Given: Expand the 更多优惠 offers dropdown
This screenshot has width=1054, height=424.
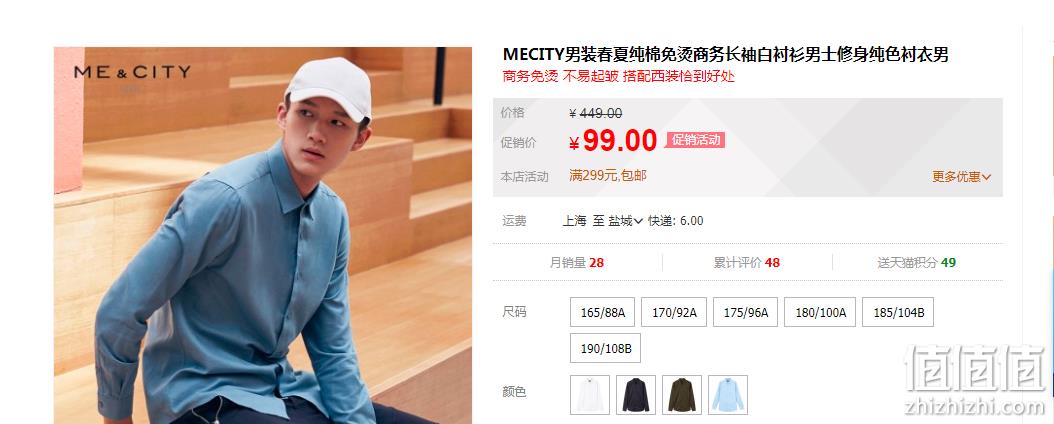Looking at the screenshot, I should coord(961,177).
